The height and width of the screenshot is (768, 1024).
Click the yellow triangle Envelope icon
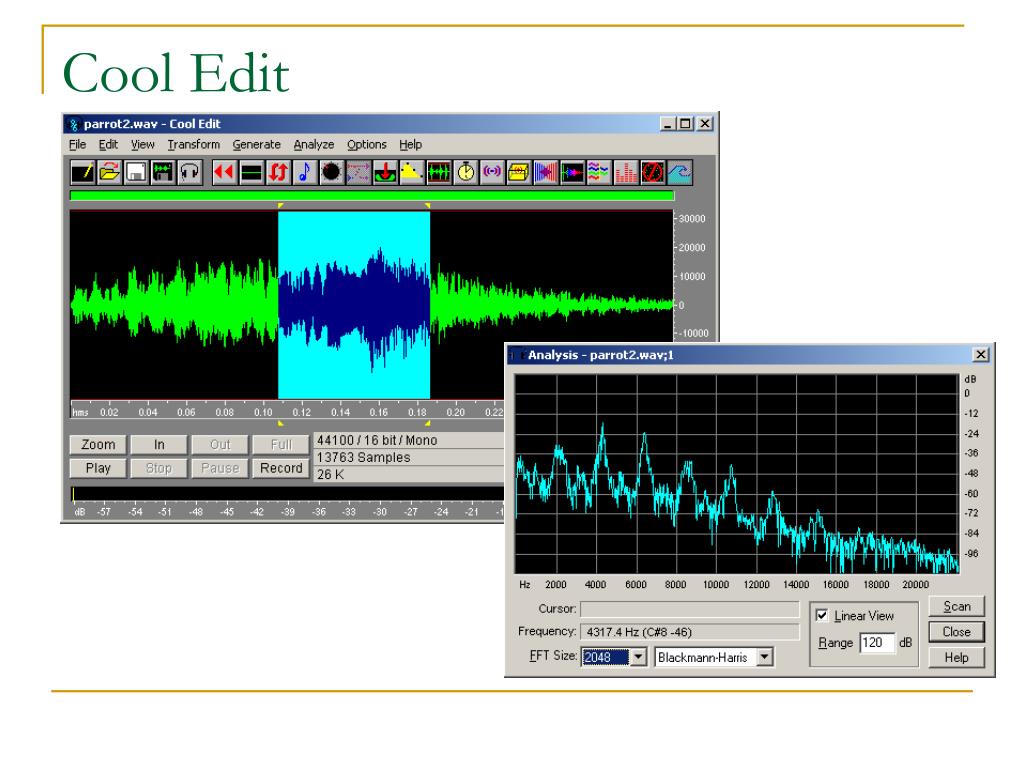[x=412, y=172]
